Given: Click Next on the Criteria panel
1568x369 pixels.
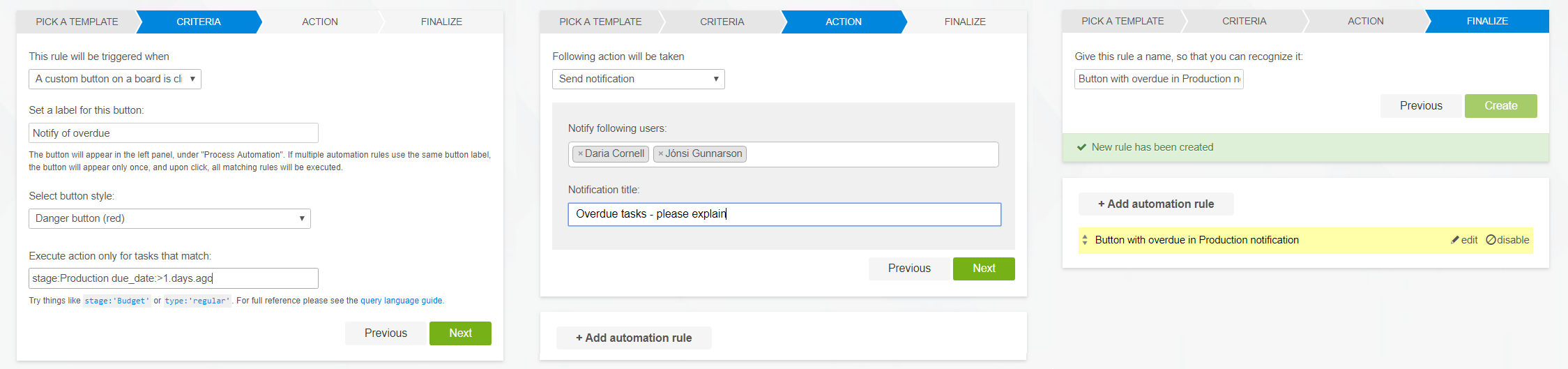Looking at the screenshot, I should pos(460,333).
